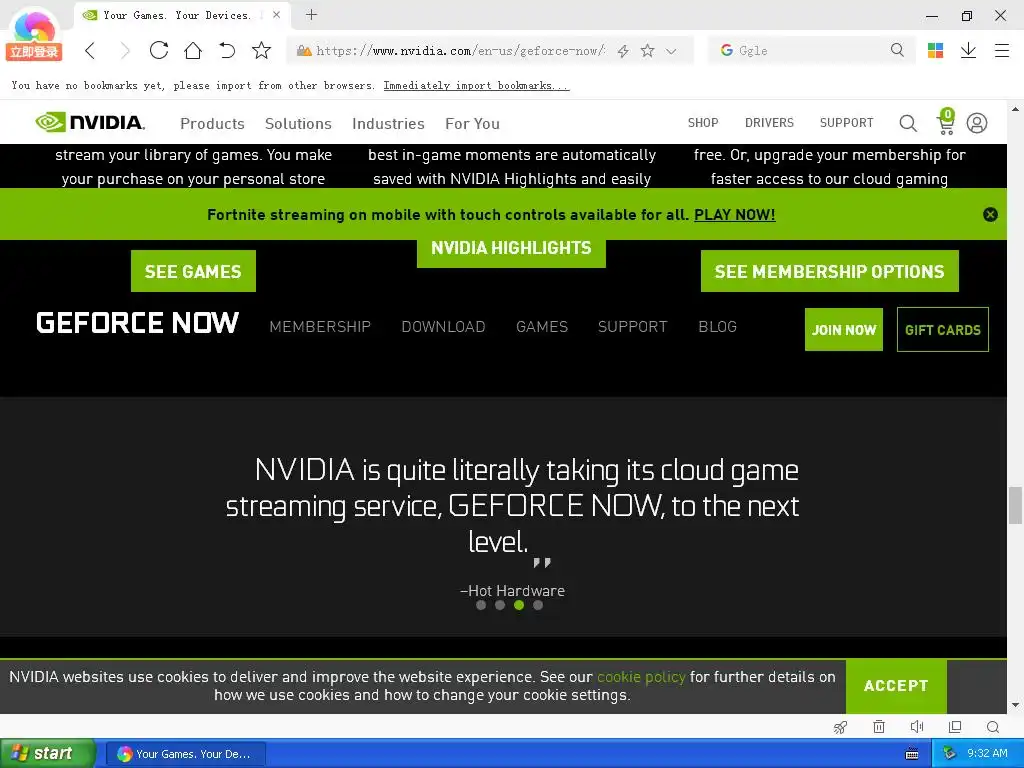Click the search magnifier in Google search box
The height and width of the screenshot is (768, 1024).
click(x=897, y=50)
